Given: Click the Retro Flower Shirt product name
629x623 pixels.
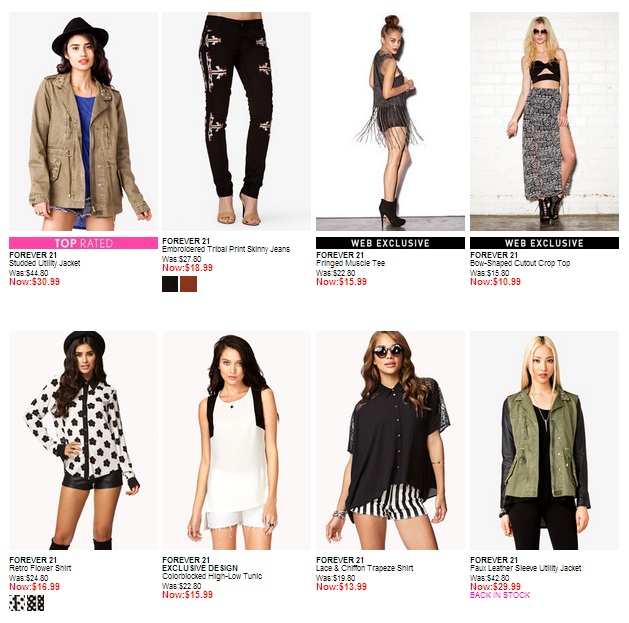Looking at the screenshot, I should click(x=40, y=568).
